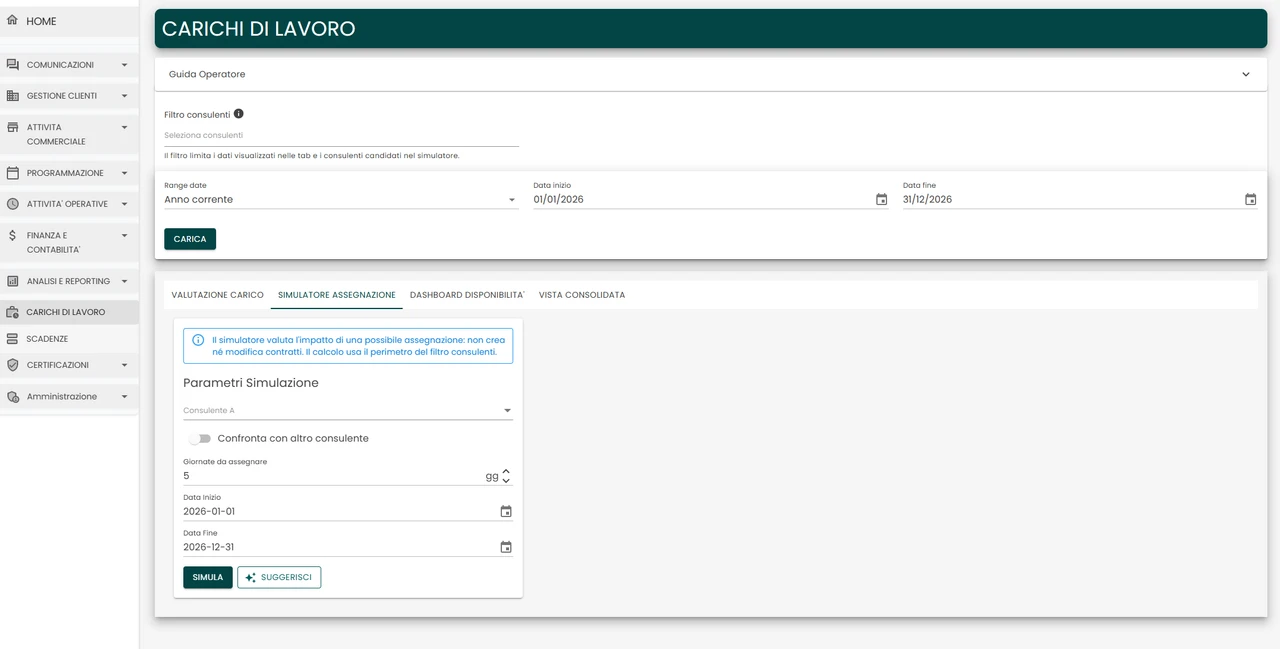
Task: Click the Scadenze sidebar icon
Action: click(x=12, y=339)
